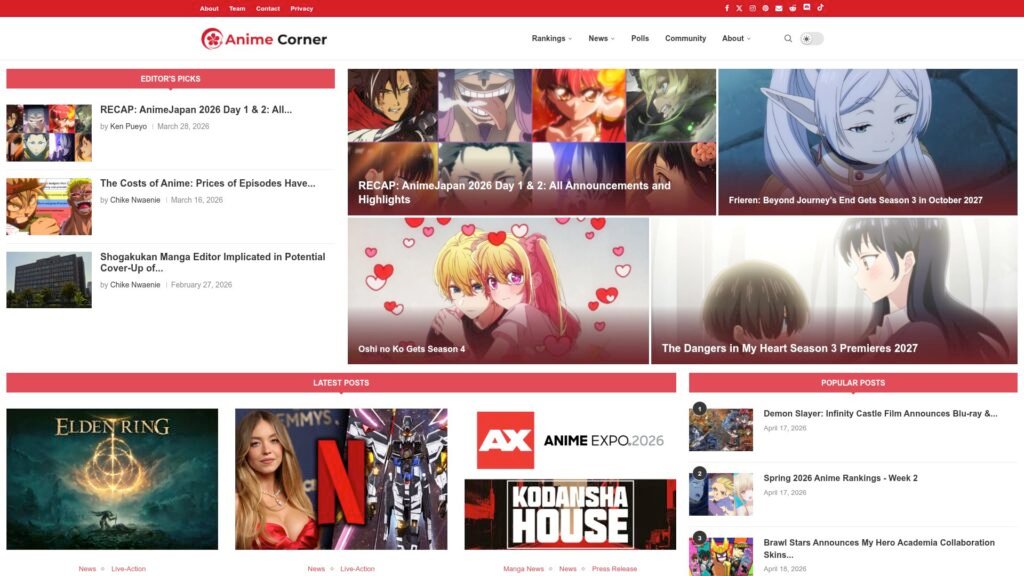Open the Instagram social icon

pyautogui.click(x=753, y=8)
